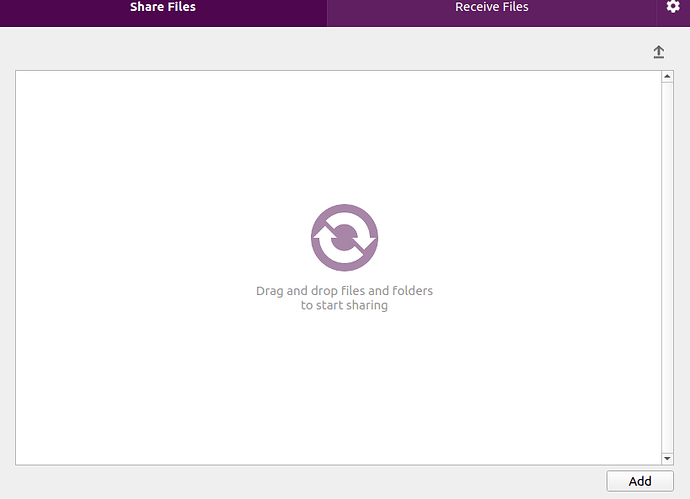The width and height of the screenshot is (690, 499).
Task: Click the "Drag and drop files and folders" text
Action: 344,291
